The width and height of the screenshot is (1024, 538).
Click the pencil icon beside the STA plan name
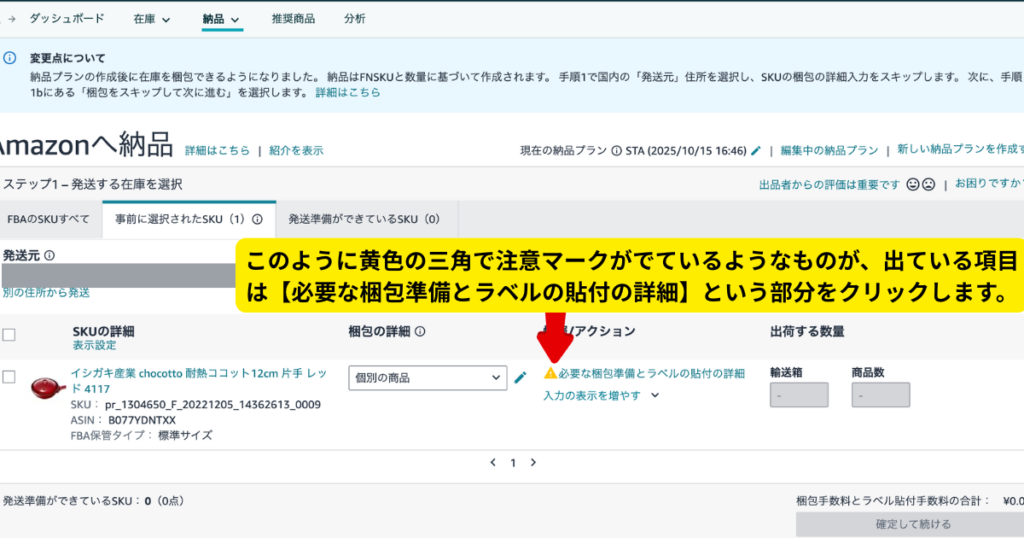756,151
